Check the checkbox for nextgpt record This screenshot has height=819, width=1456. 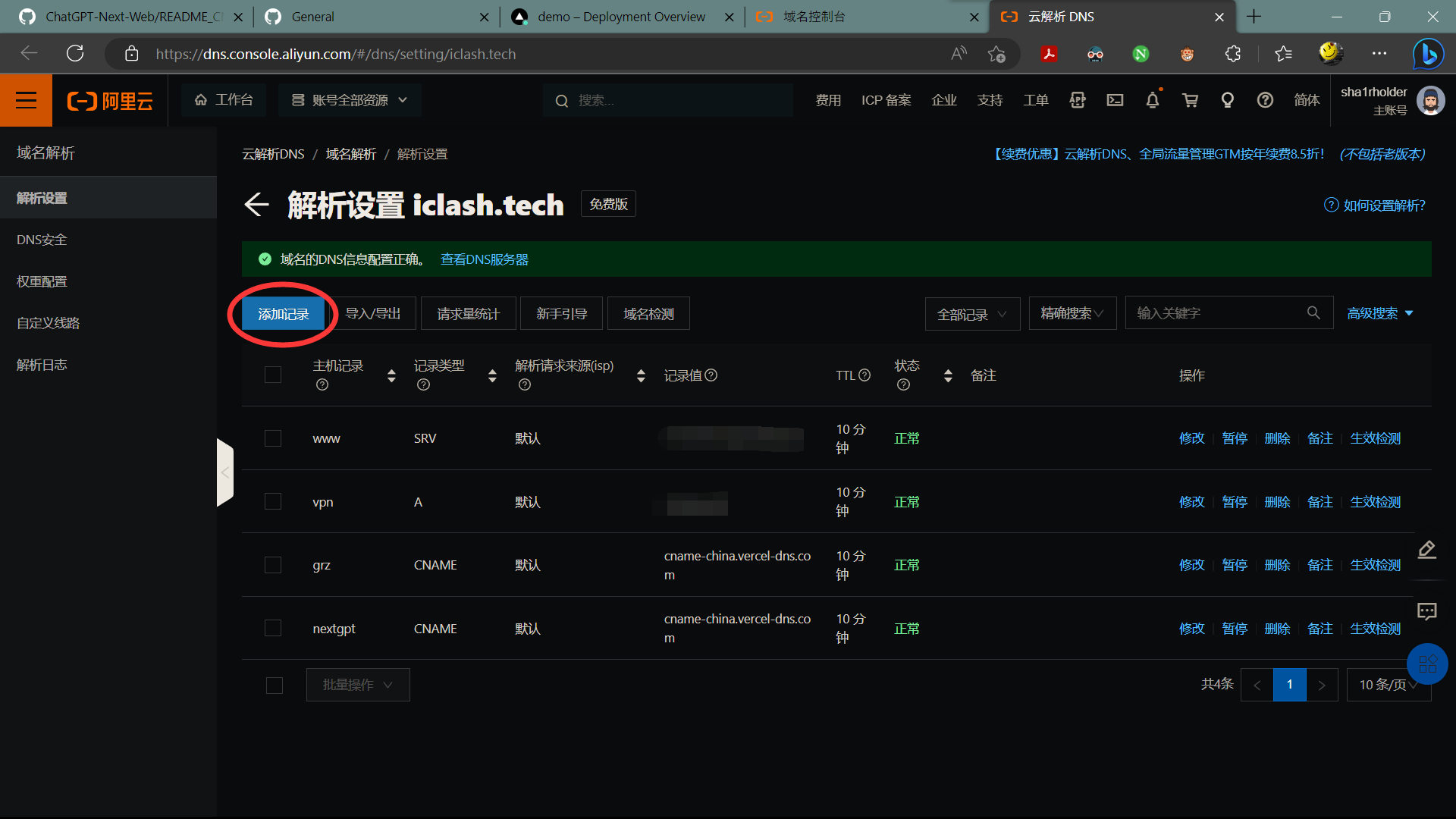pos(273,629)
